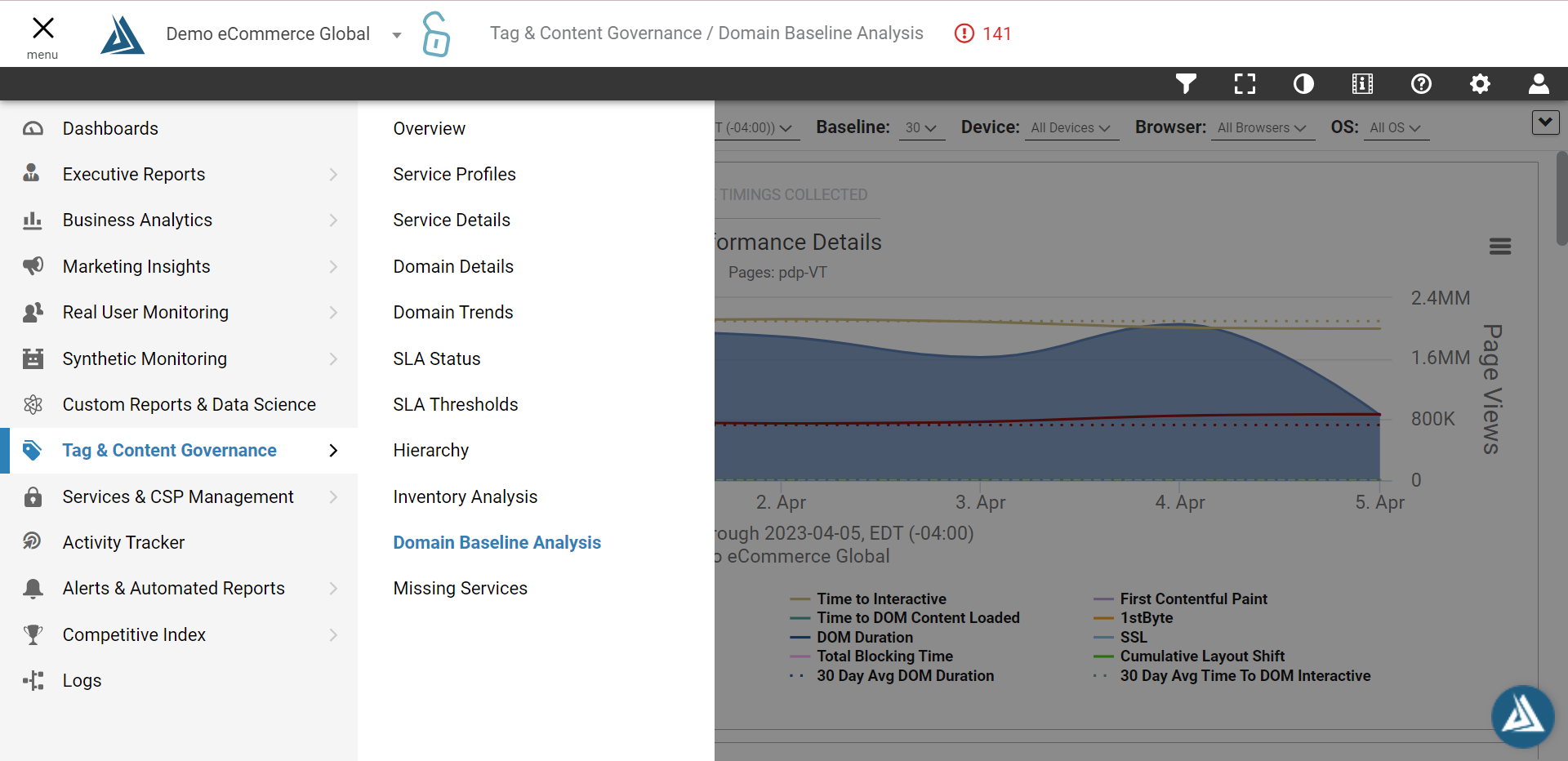The width and height of the screenshot is (1568, 761).
Task: Select Domain Baseline Analysis submenu item
Action: [497, 542]
